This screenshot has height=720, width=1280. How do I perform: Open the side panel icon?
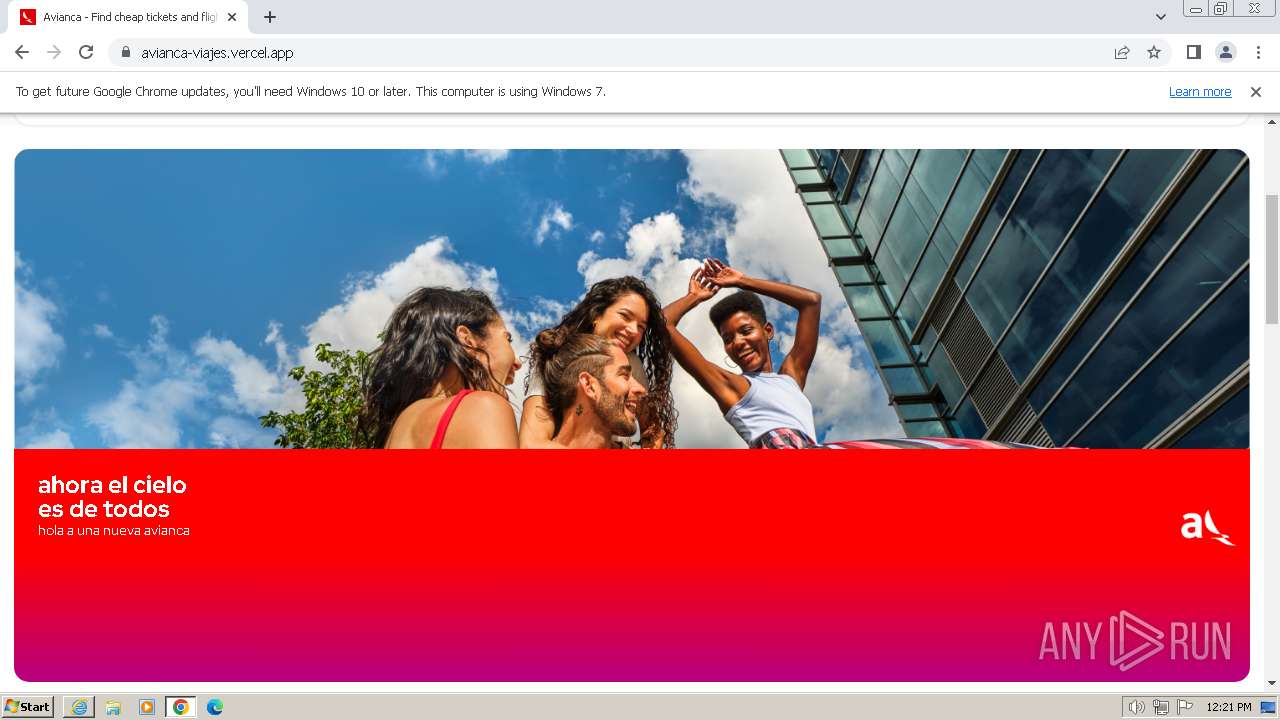point(1193,52)
